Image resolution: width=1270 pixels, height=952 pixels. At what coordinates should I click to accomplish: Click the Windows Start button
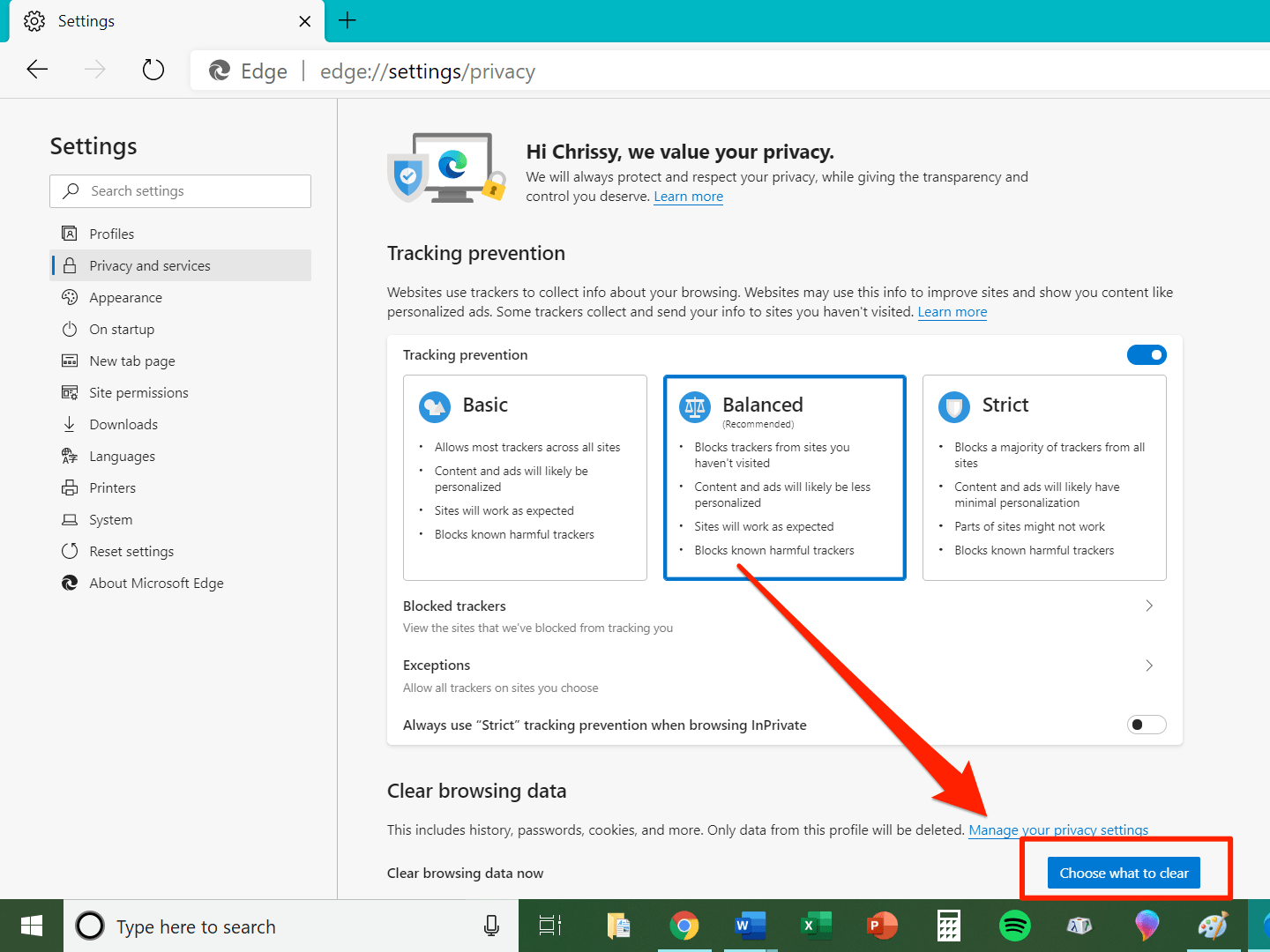[32, 926]
